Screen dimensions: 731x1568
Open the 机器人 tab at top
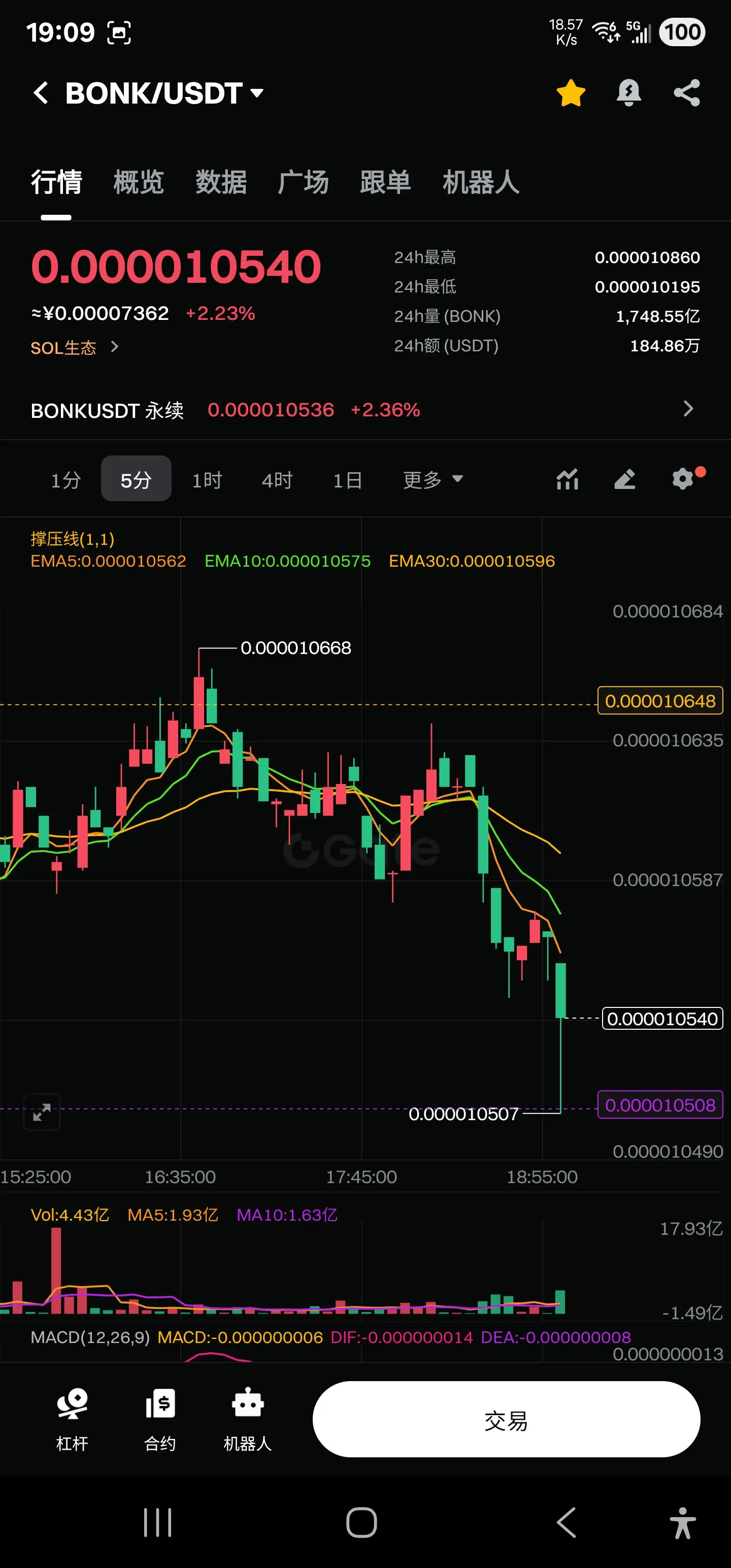click(x=481, y=182)
